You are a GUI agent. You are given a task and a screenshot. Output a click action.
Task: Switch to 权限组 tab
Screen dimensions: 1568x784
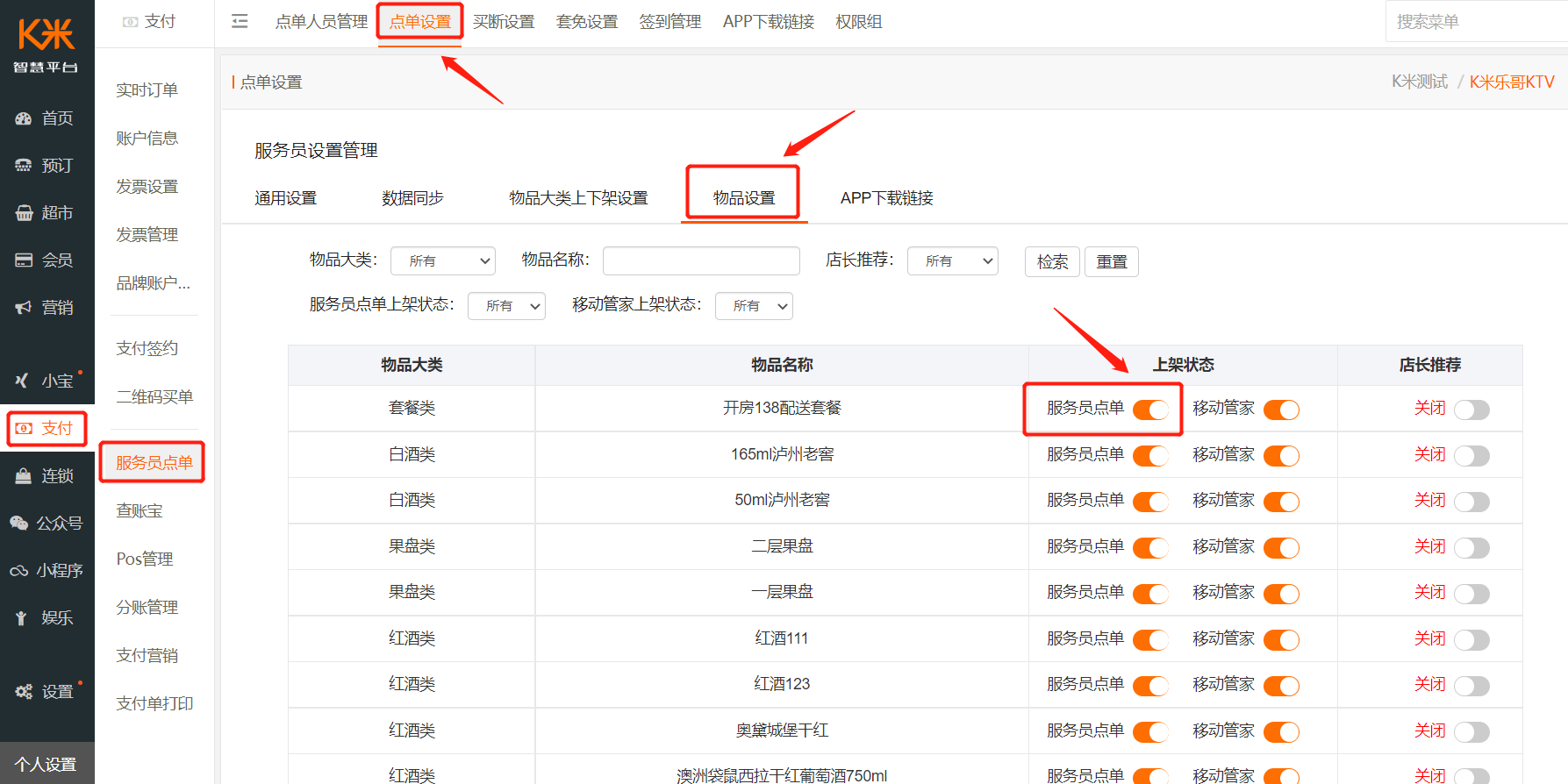tap(859, 22)
